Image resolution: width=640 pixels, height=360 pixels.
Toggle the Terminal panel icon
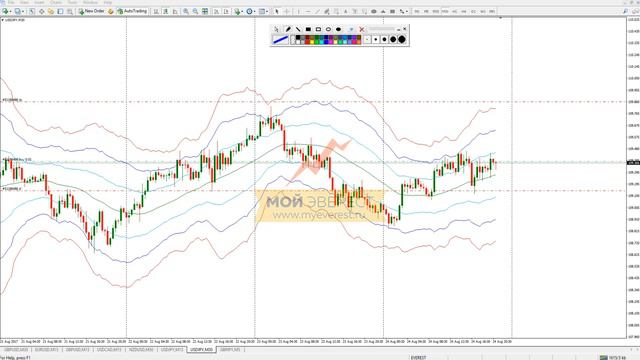coord(60,11)
